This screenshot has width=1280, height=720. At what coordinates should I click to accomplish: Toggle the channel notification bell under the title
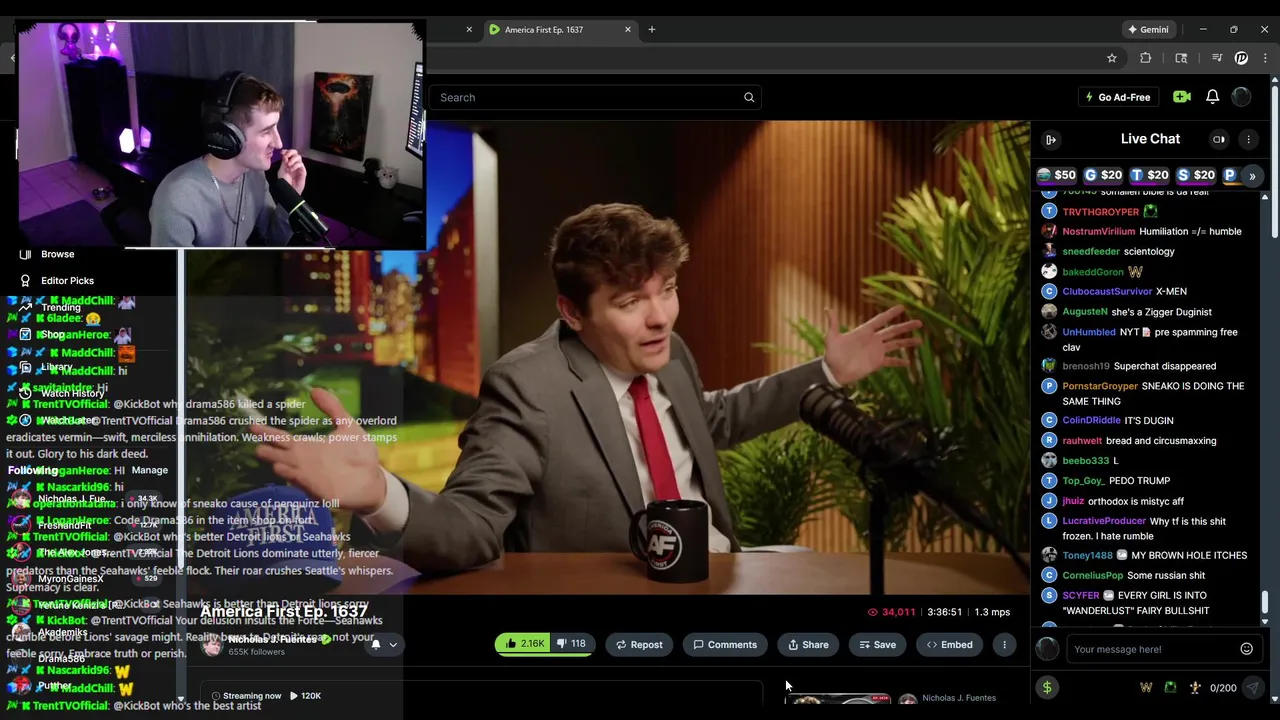point(376,644)
